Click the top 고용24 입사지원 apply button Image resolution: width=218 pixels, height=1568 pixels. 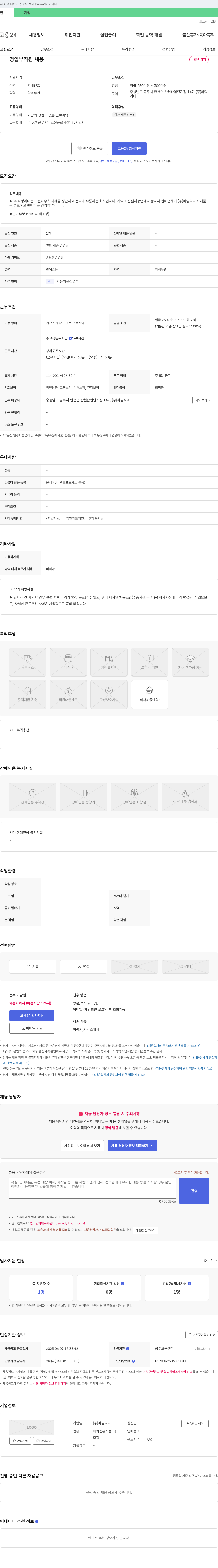point(129,148)
